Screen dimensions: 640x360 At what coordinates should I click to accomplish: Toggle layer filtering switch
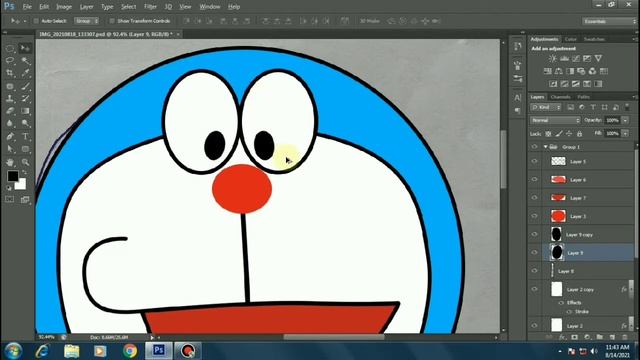[627, 107]
